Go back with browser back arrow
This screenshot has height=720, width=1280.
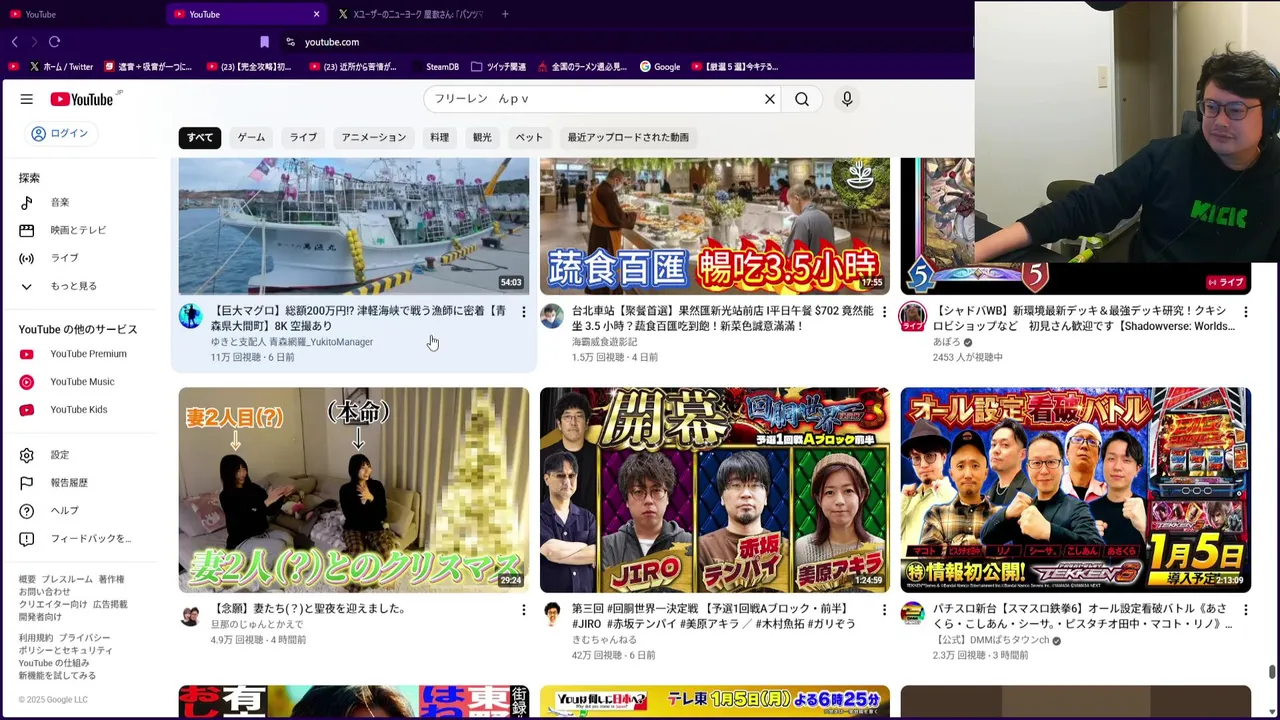tap(14, 42)
